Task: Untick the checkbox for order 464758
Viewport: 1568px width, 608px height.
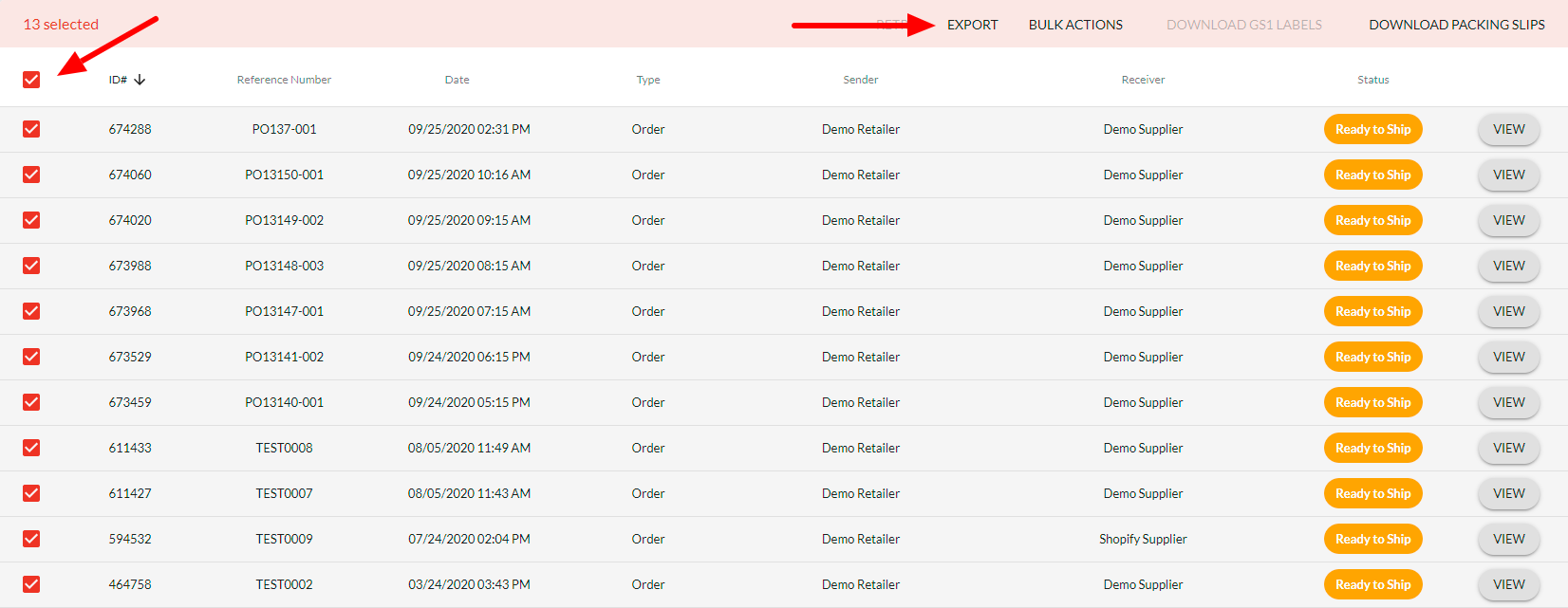Action: pos(31,584)
